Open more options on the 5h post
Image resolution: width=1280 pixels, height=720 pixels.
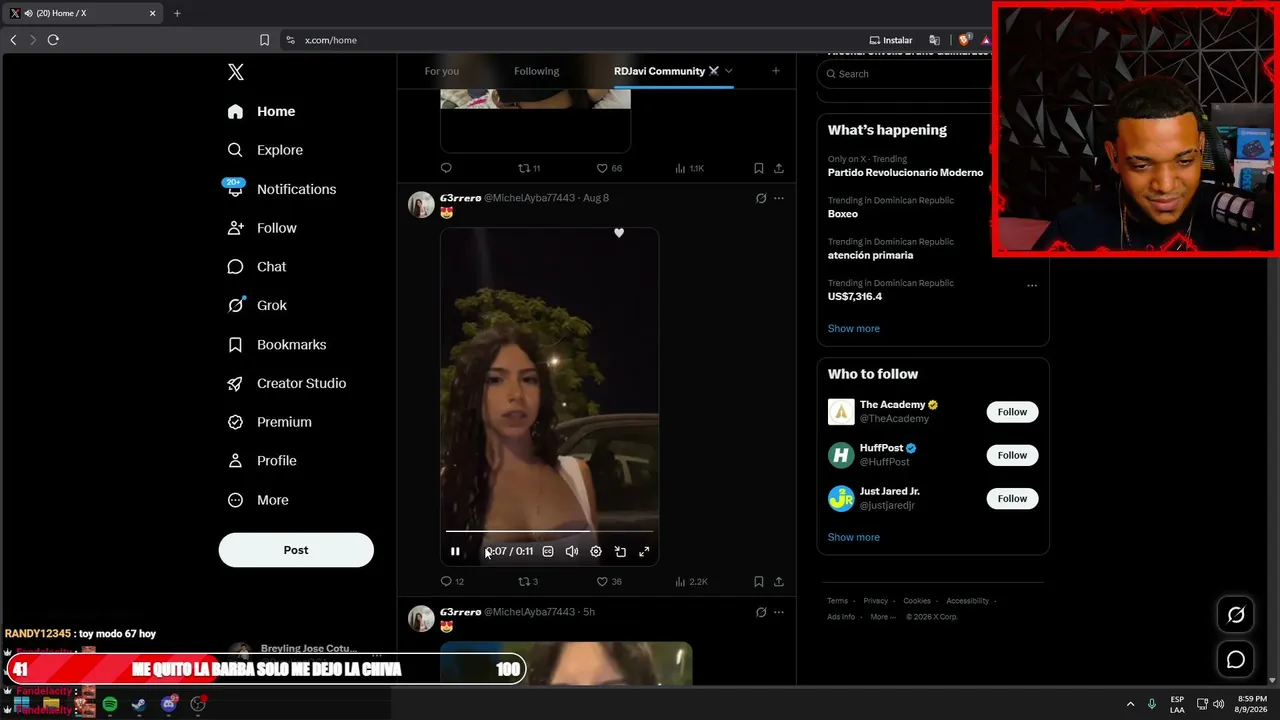coord(779,612)
